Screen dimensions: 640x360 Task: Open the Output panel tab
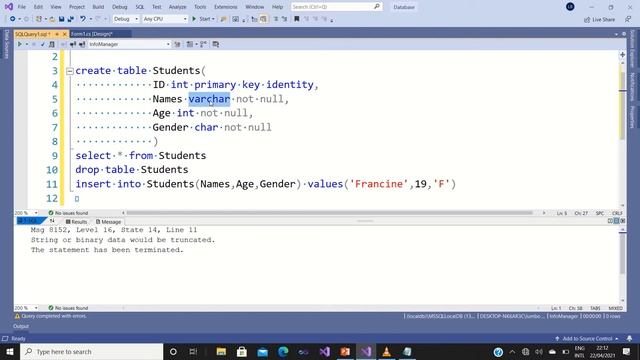tap(21, 326)
